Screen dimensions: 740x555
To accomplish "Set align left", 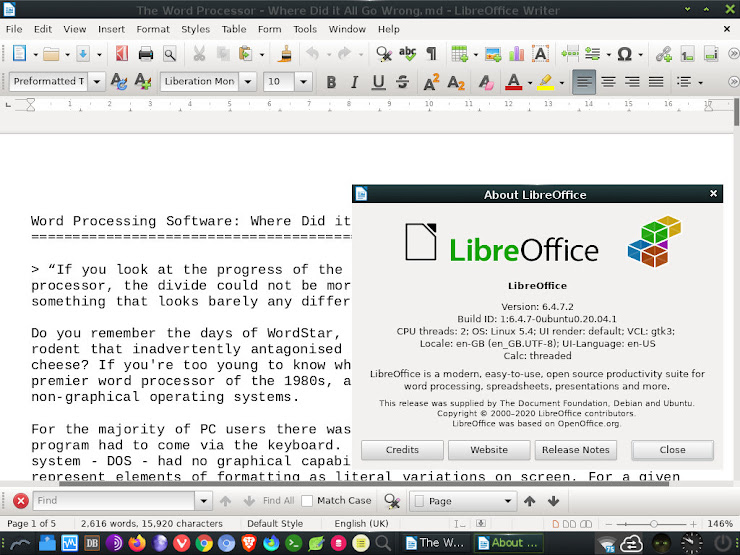I will 584,82.
